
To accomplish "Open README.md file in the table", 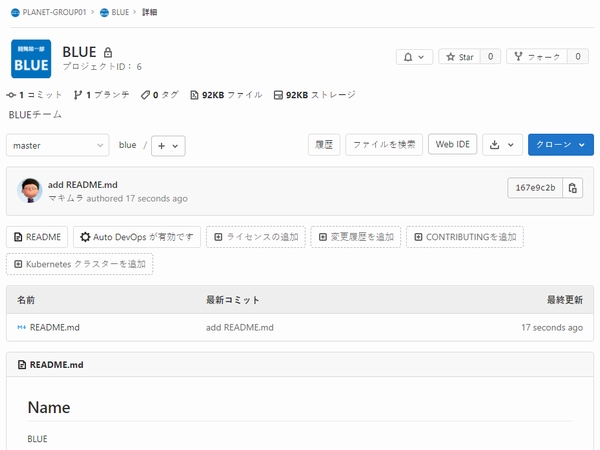I will pos(55,328).
